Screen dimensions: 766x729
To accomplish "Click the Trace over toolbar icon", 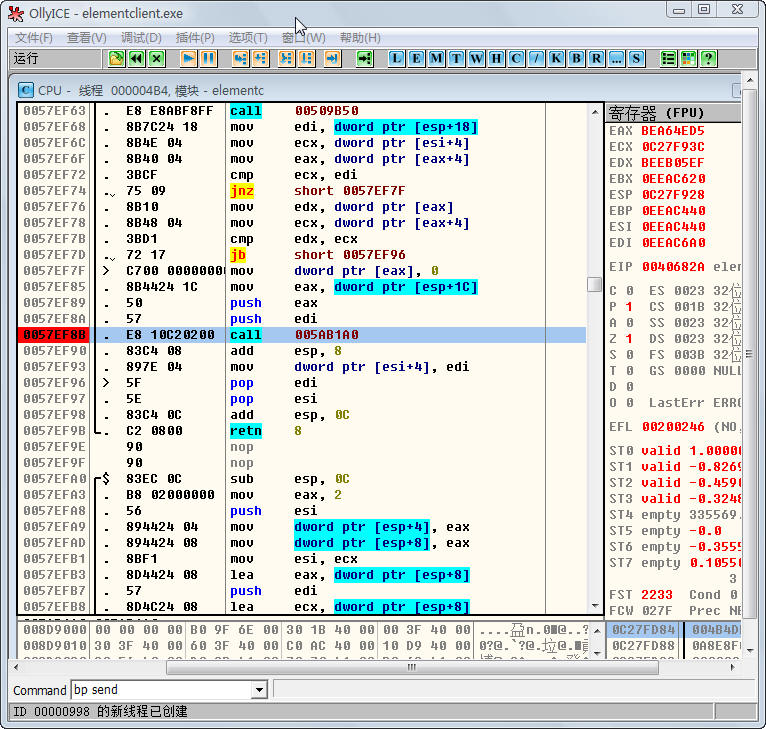I will click(306, 59).
